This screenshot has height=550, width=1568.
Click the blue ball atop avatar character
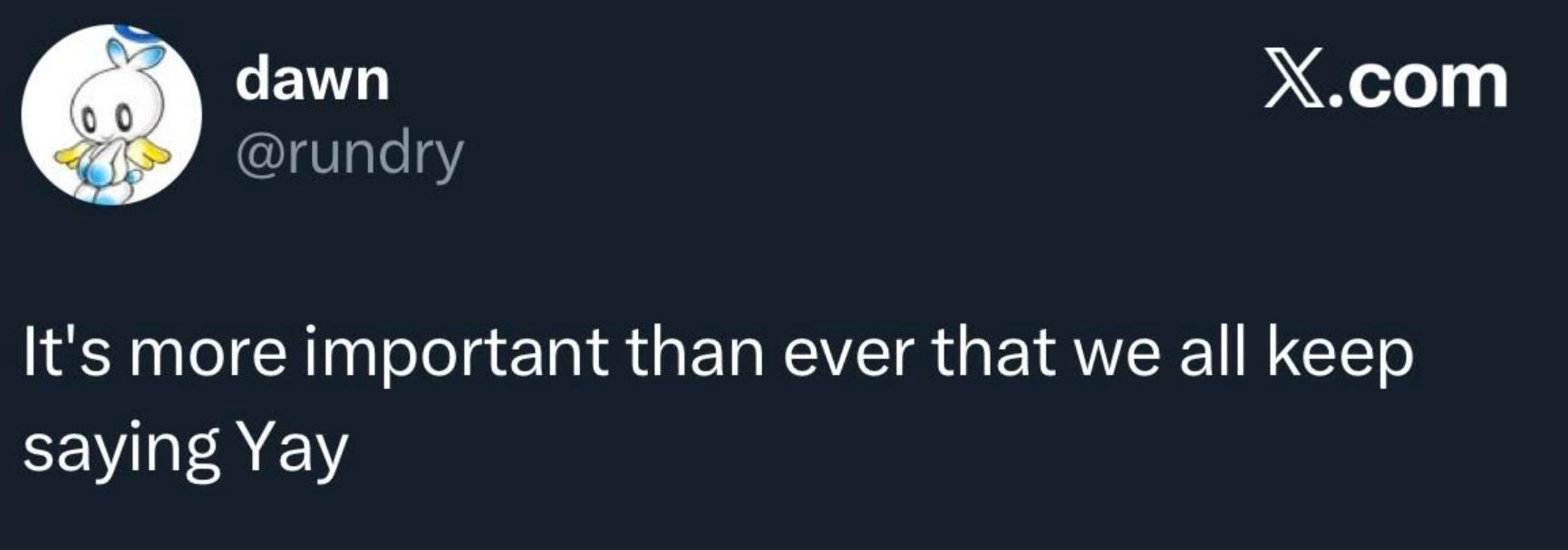tap(136, 34)
